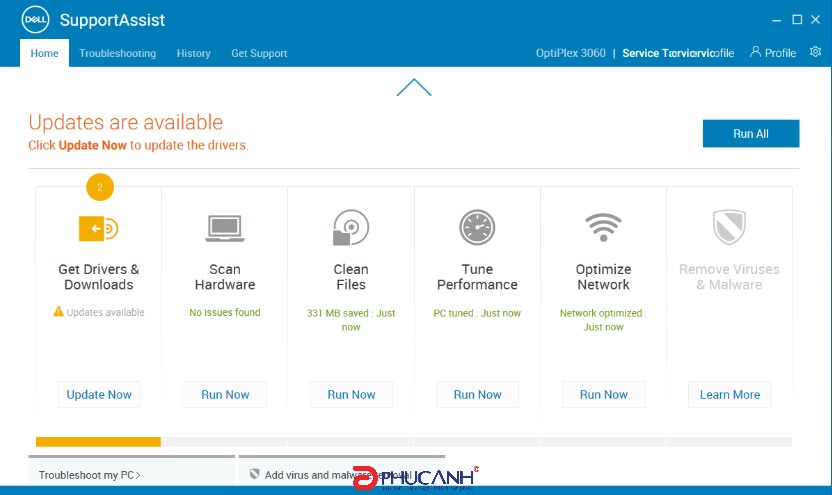
Task: Click the orange badge showing 2 updates
Action: point(100,187)
